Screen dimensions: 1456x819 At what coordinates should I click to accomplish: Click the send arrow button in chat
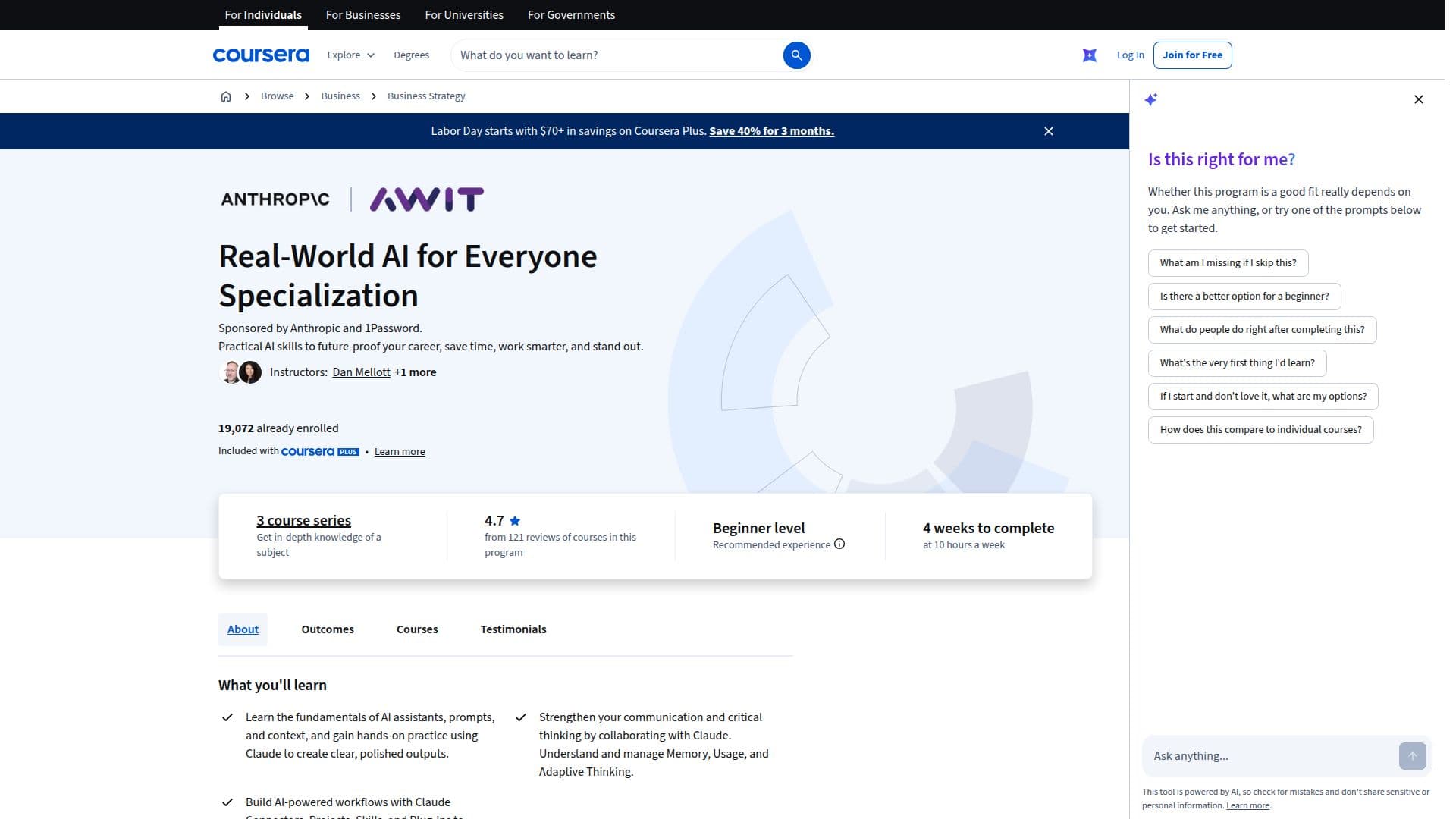[x=1413, y=756]
